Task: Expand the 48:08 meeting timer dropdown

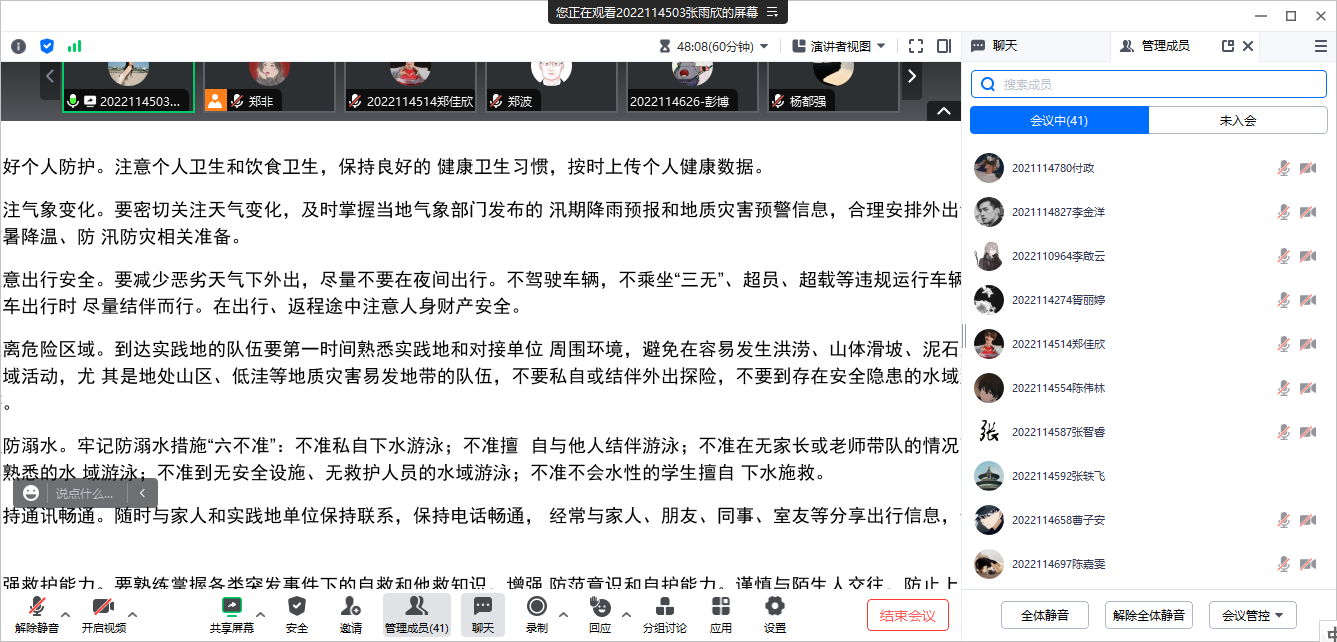Action: click(x=714, y=46)
